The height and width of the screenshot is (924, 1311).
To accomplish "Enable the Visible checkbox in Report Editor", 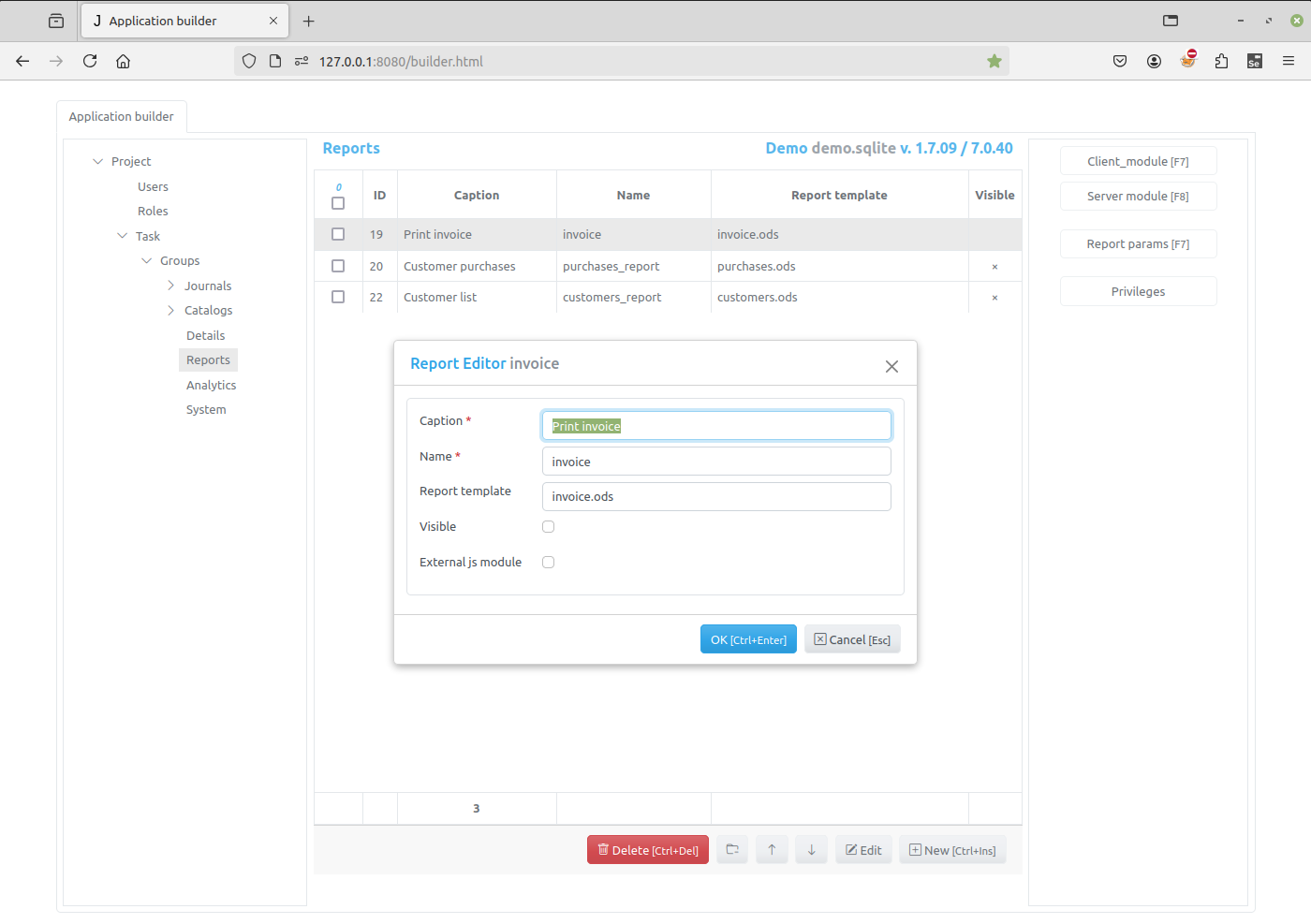I will 548,526.
